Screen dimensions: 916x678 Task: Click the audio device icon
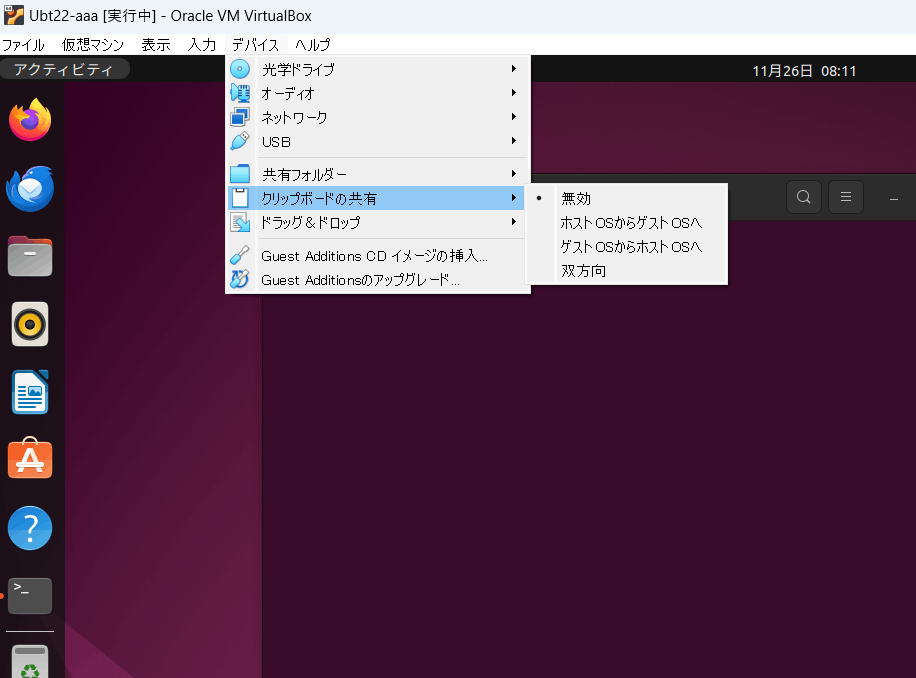pyautogui.click(x=240, y=93)
